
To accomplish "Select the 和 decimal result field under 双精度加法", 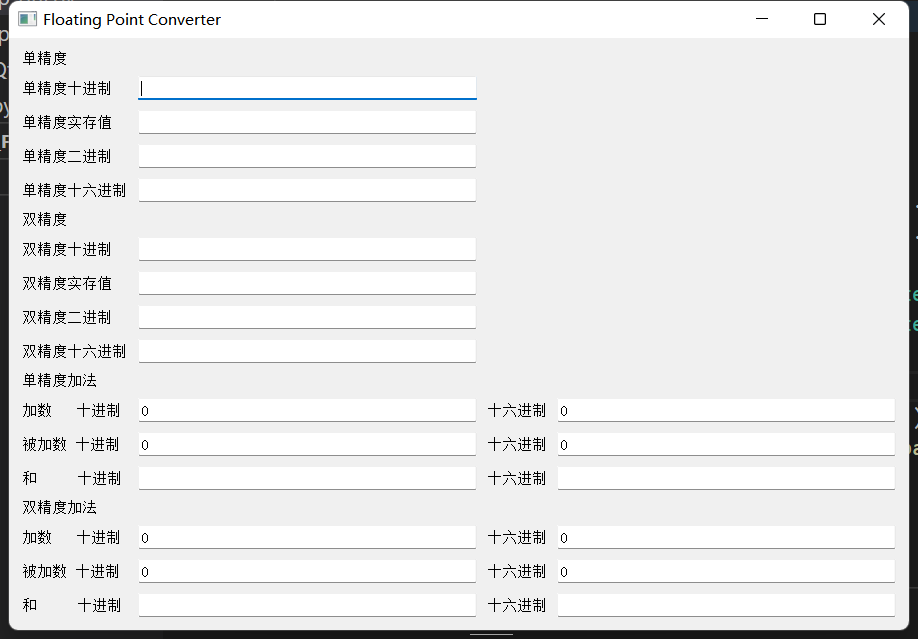I will click(306, 604).
